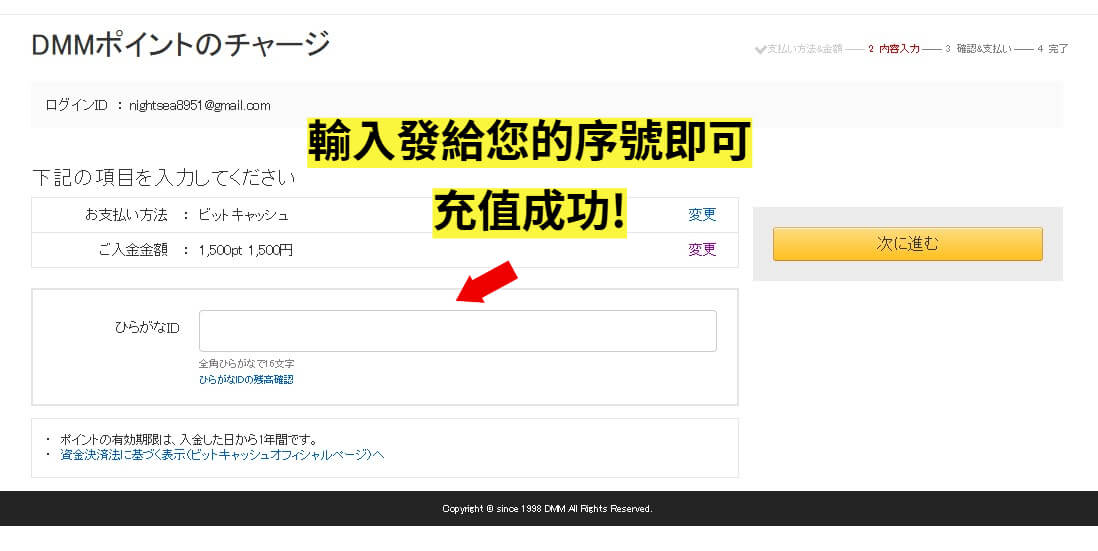Select the ご入金金額 label text
The image size is (1098, 551).
(x=133, y=250)
